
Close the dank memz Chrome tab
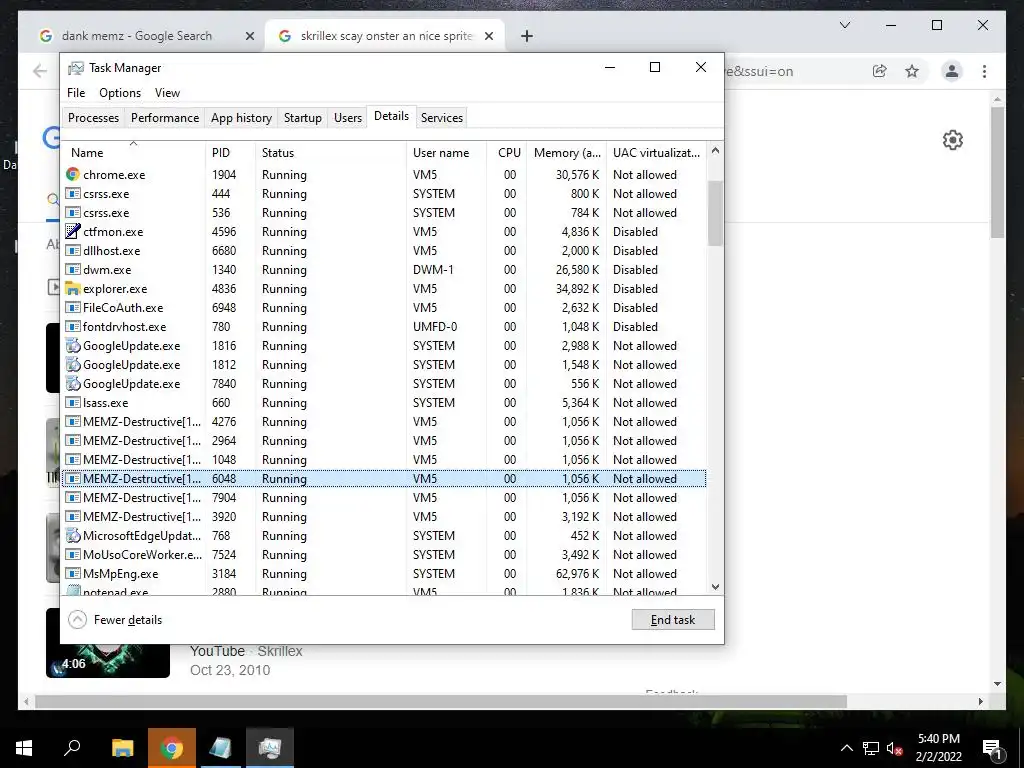(x=249, y=36)
